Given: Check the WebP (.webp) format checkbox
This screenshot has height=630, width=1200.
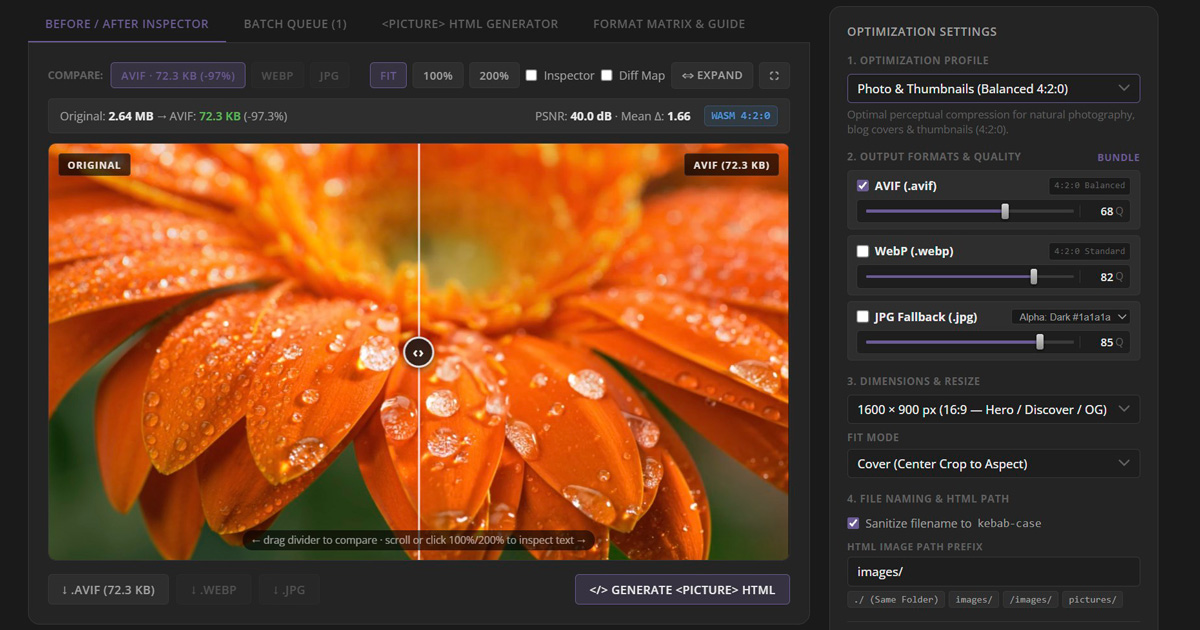Looking at the screenshot, I should click(863, 251).
